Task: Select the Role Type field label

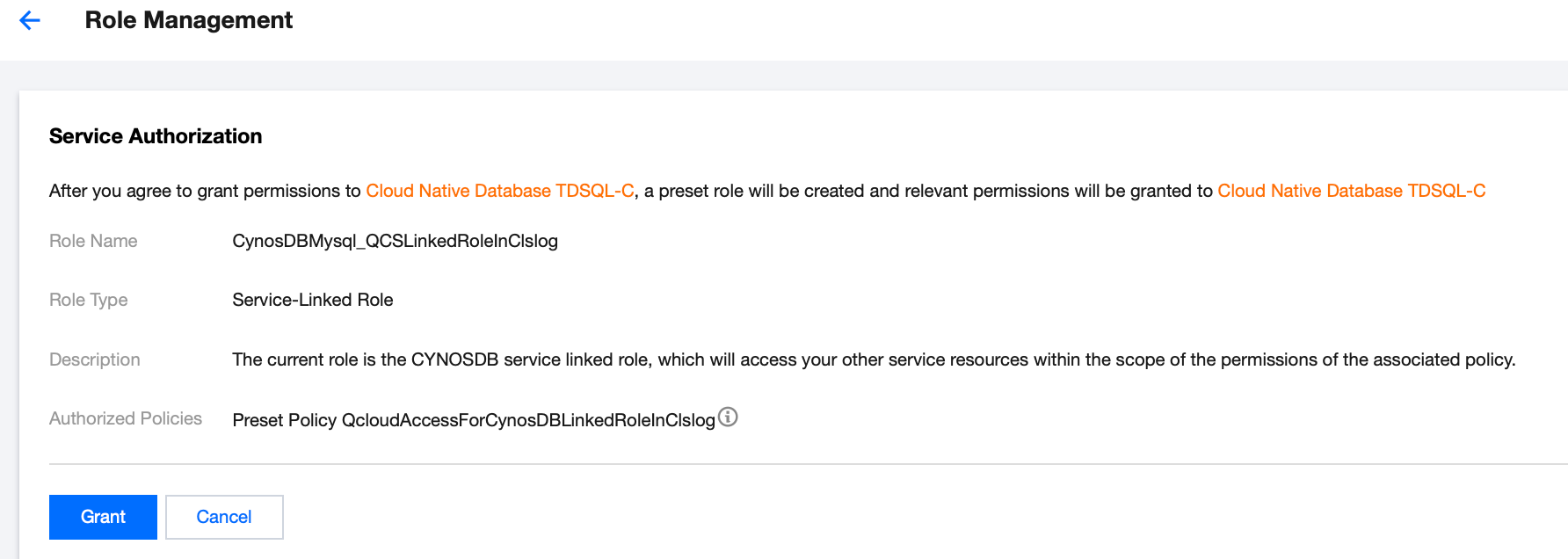Action: (x=88, y=300)
